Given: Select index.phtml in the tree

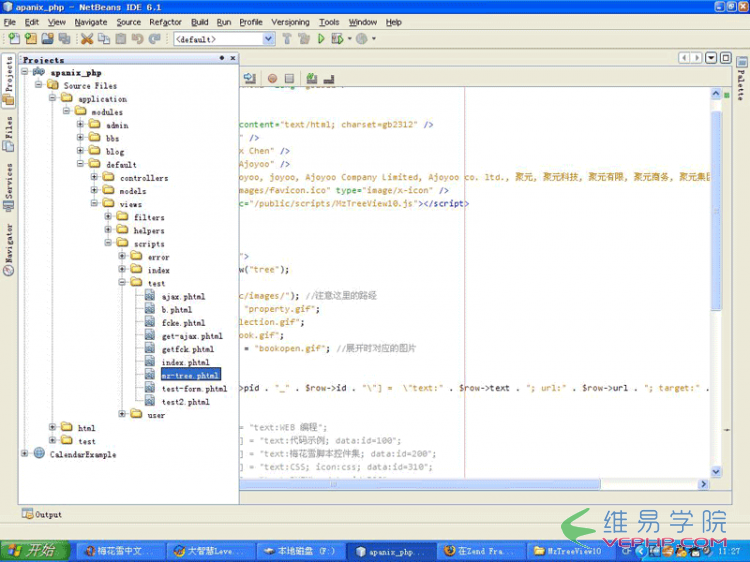Looking at the screenshot, I should tap(186, 363).
